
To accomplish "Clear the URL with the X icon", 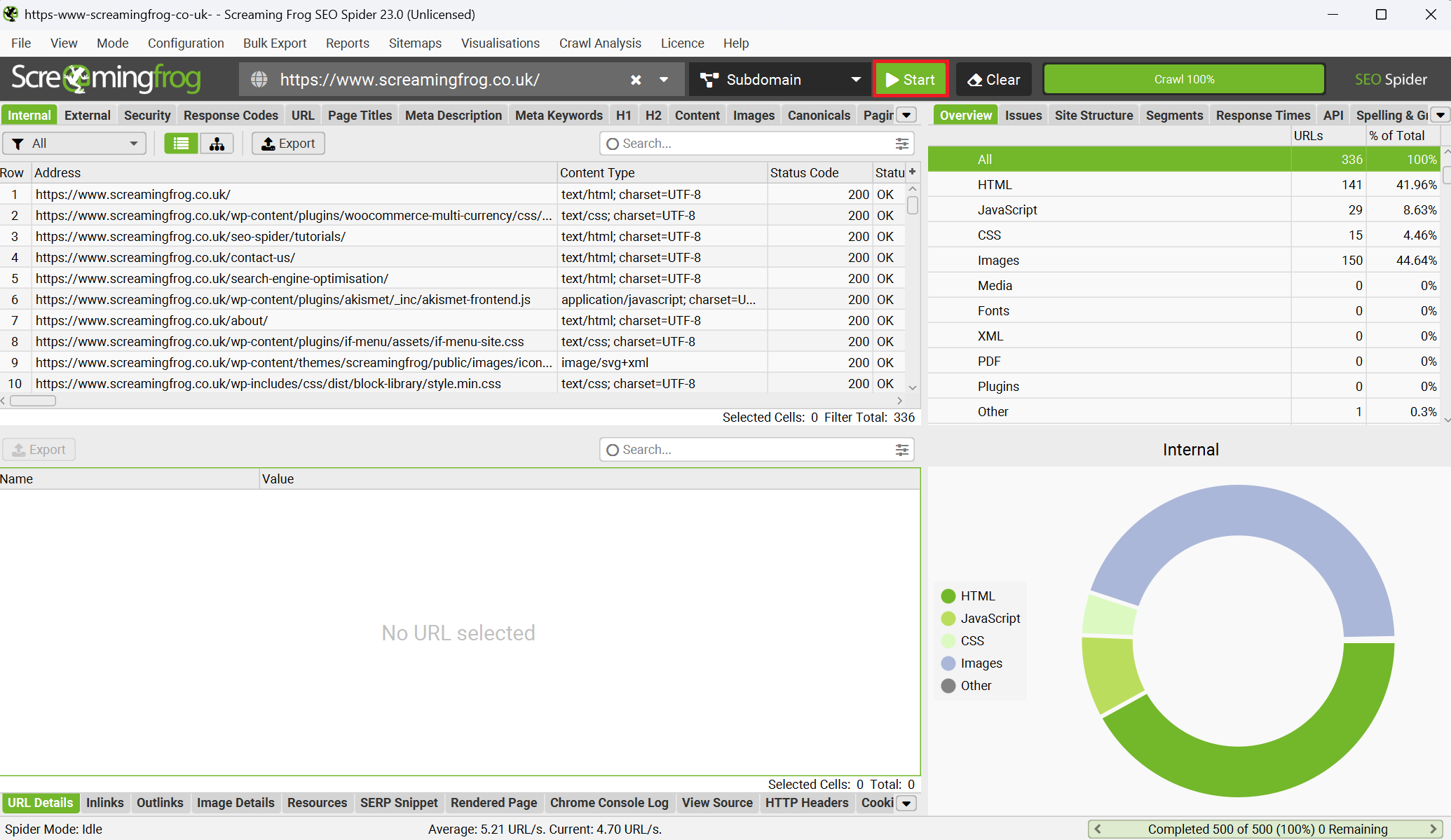I will 636,80.
